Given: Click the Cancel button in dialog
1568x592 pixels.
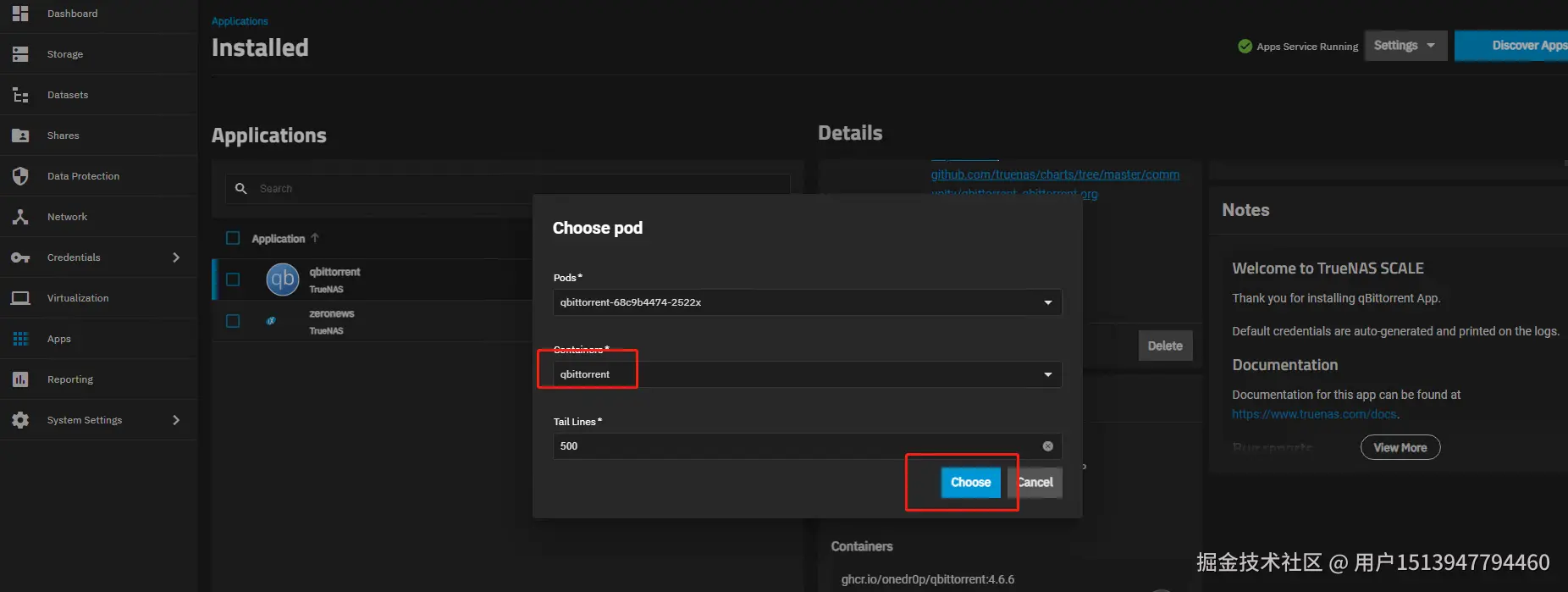Looking at the screenshot, I should [1035, 483].
